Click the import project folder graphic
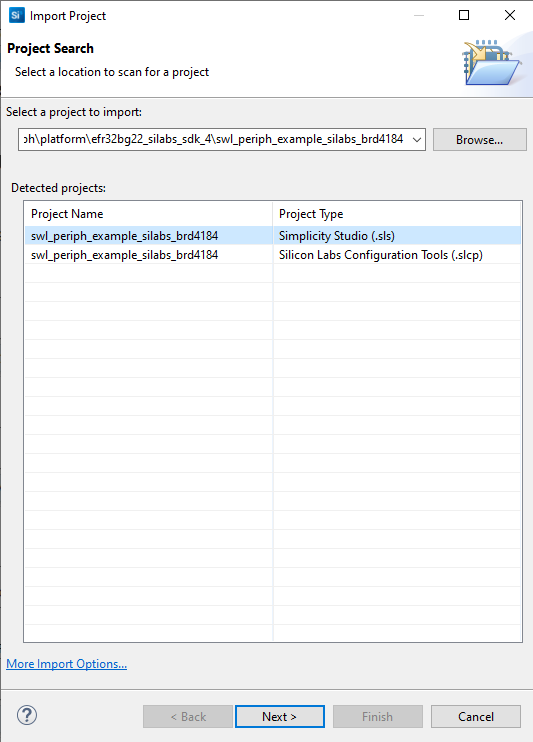Screen dimensions: 533x742 point(492,63)
